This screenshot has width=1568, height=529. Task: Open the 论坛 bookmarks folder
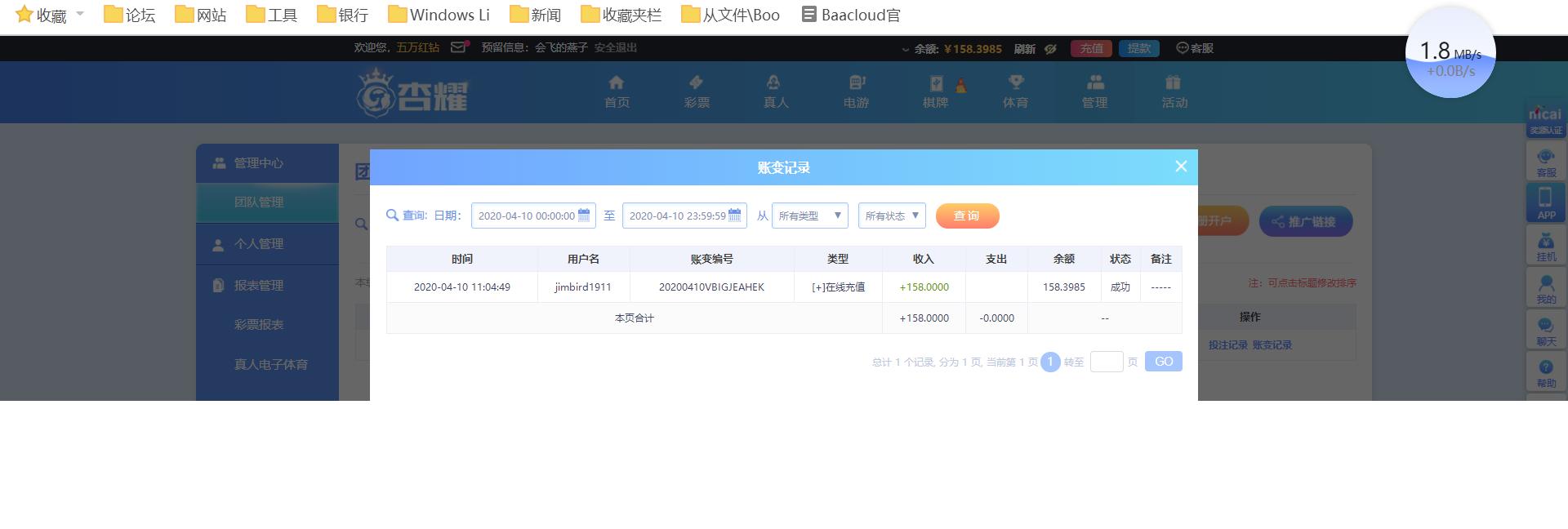point(129,15)
